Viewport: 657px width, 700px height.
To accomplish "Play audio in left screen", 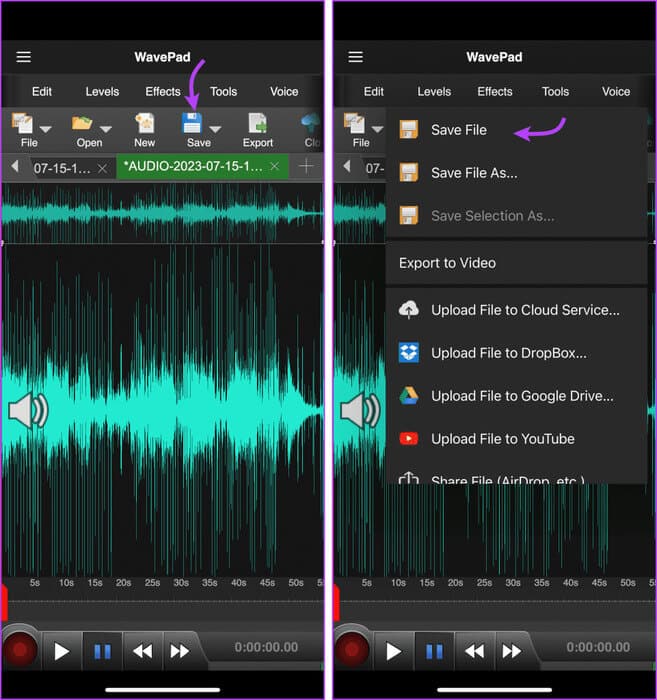I will (61, 651).
